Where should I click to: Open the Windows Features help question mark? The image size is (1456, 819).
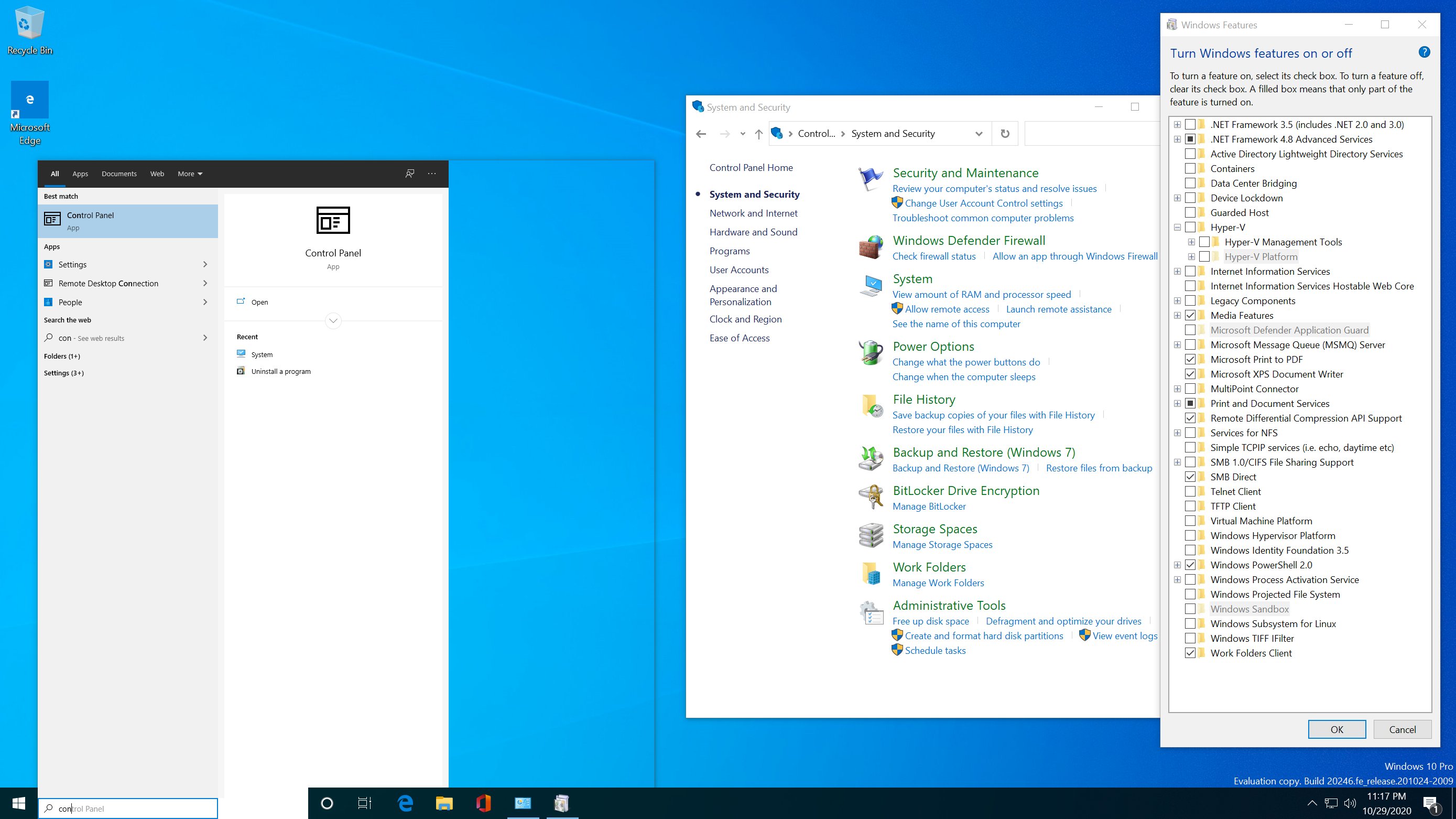click(x=1425, y=52)
